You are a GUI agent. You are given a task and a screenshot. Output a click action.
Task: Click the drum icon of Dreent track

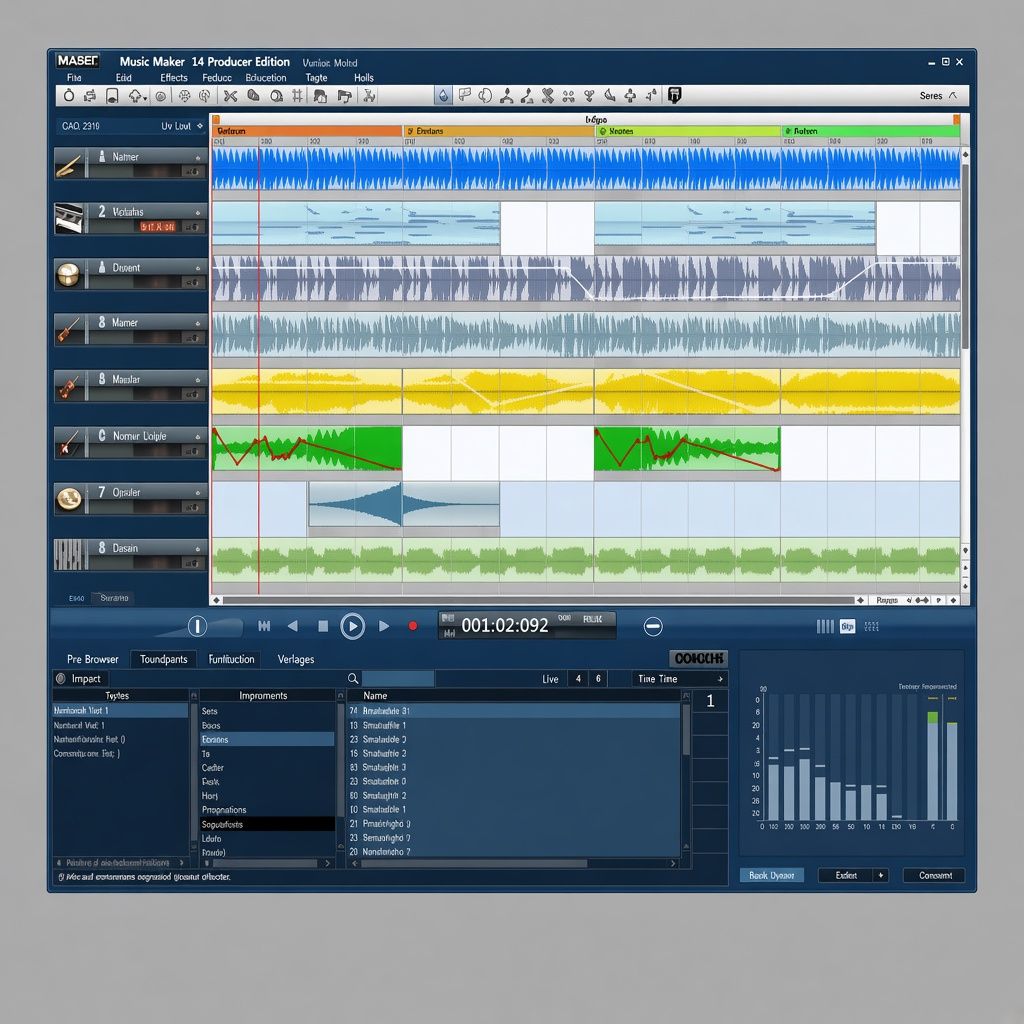click(x=69, y=275)
